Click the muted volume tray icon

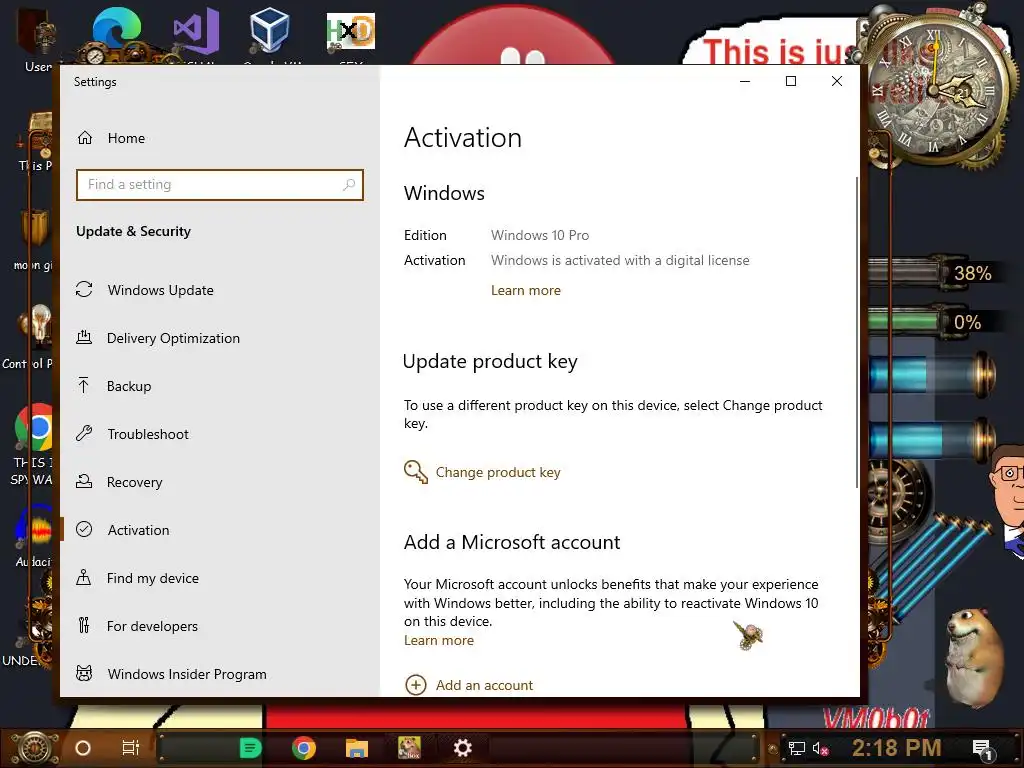(820, 748)
